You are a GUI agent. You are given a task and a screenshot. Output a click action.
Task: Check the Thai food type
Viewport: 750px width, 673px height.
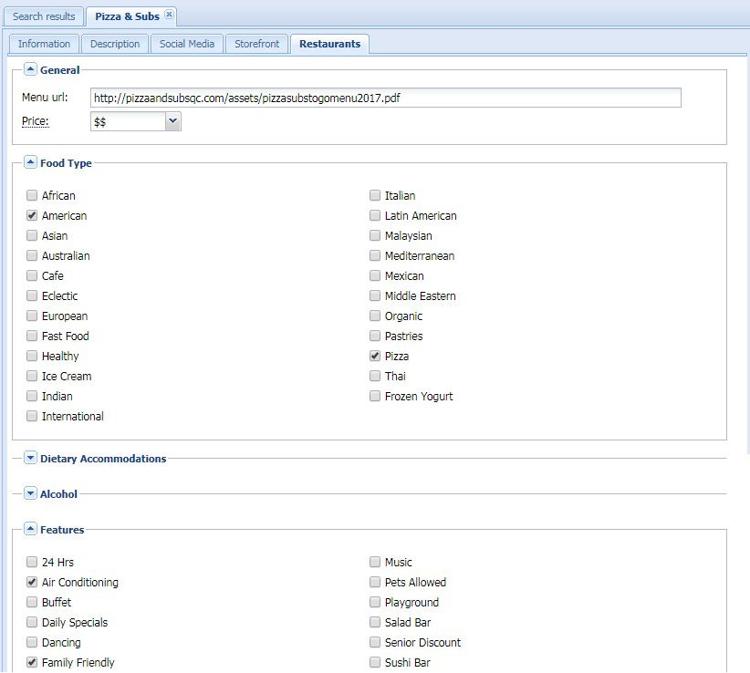point(375,376)
